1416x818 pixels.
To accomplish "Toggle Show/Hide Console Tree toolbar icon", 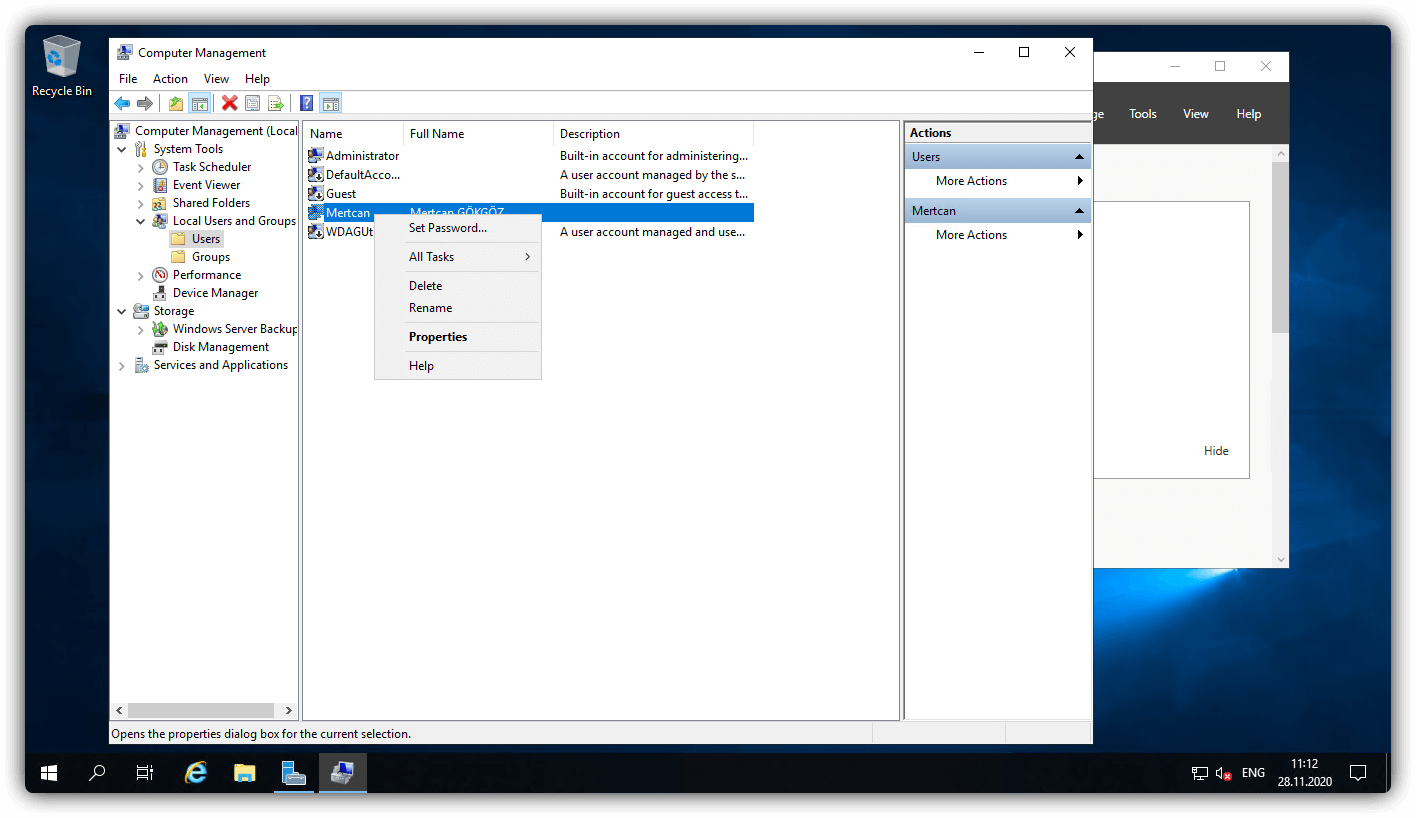I will pos(199,103).
